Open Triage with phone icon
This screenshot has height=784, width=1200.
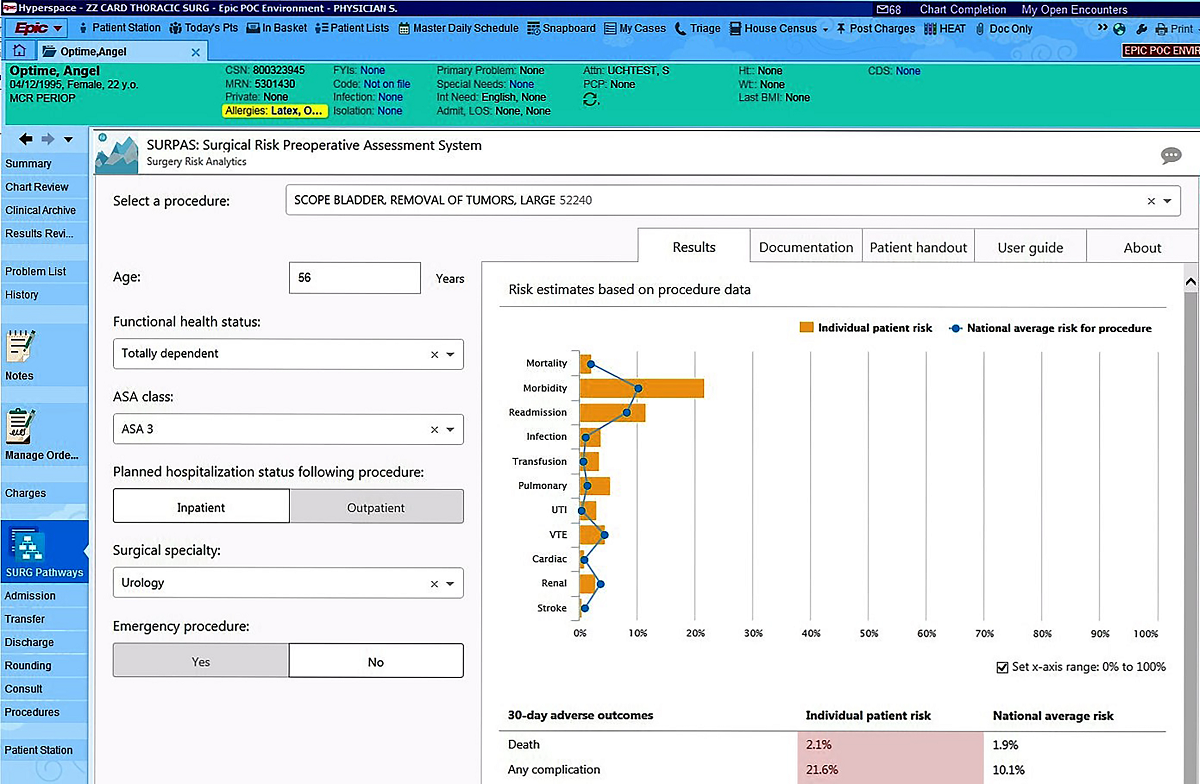tap(697, 28)
